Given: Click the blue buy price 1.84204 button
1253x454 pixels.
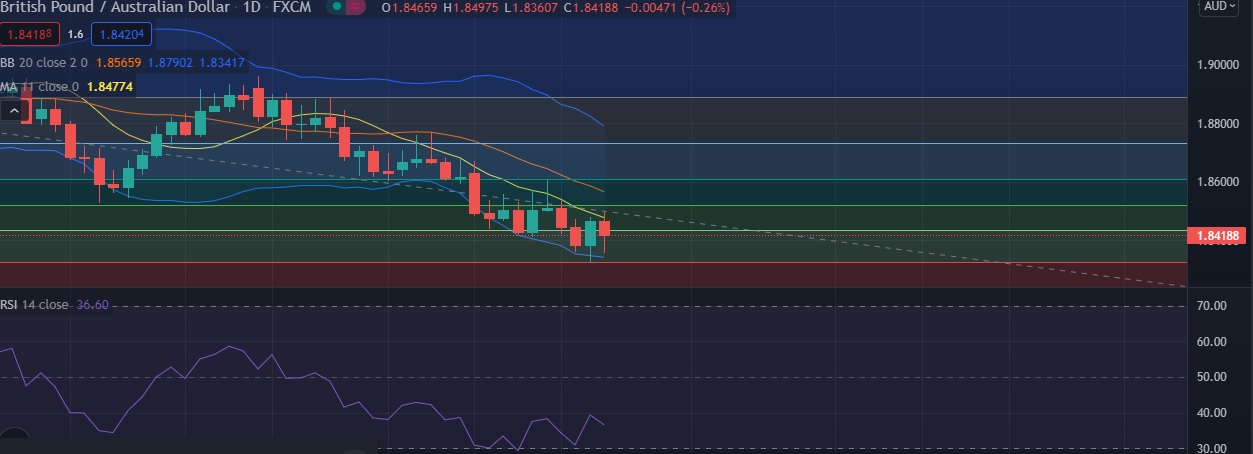Looking at the screenshot, I should (x=121, y=35).
